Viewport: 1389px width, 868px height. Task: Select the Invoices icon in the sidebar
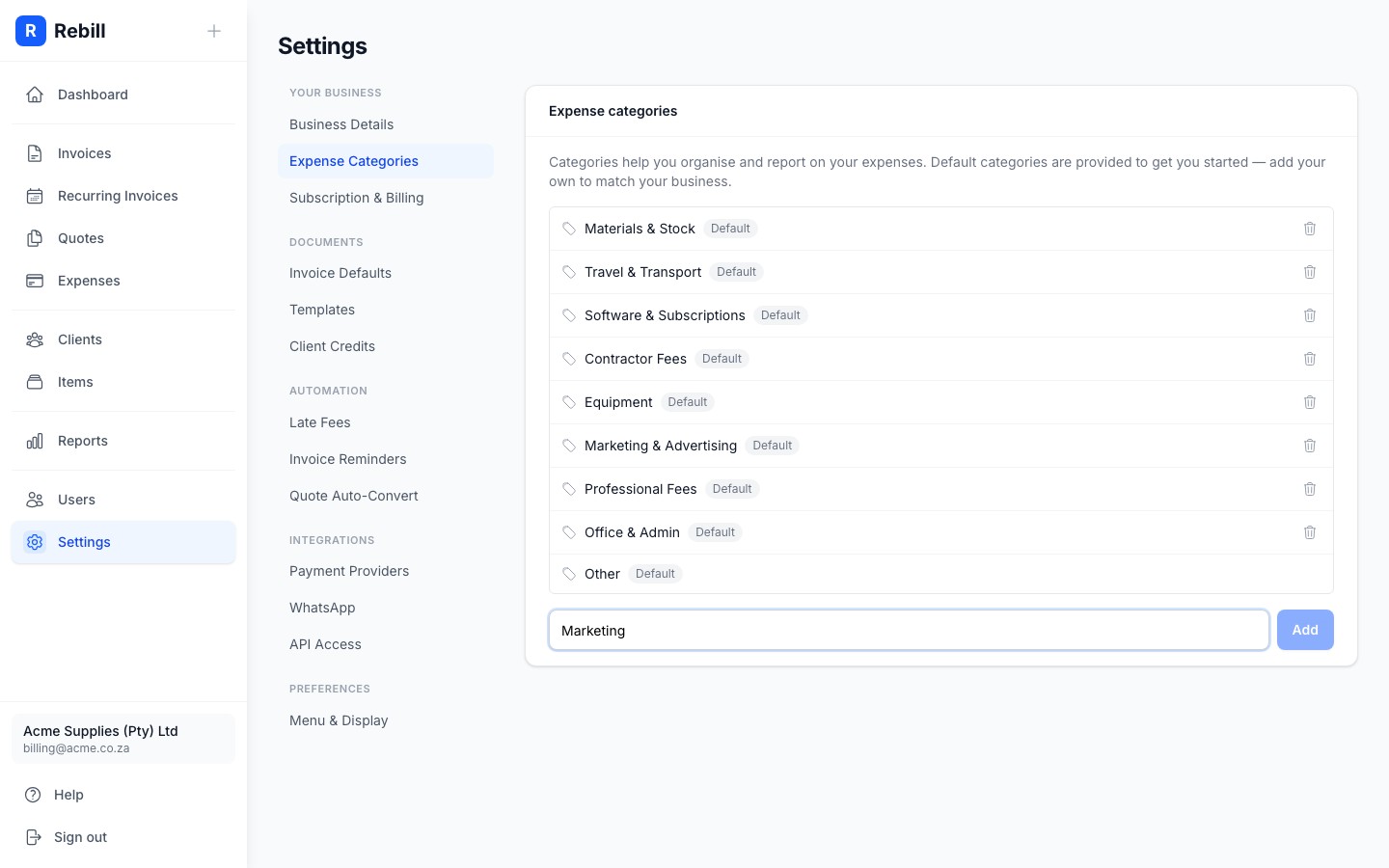35,153
